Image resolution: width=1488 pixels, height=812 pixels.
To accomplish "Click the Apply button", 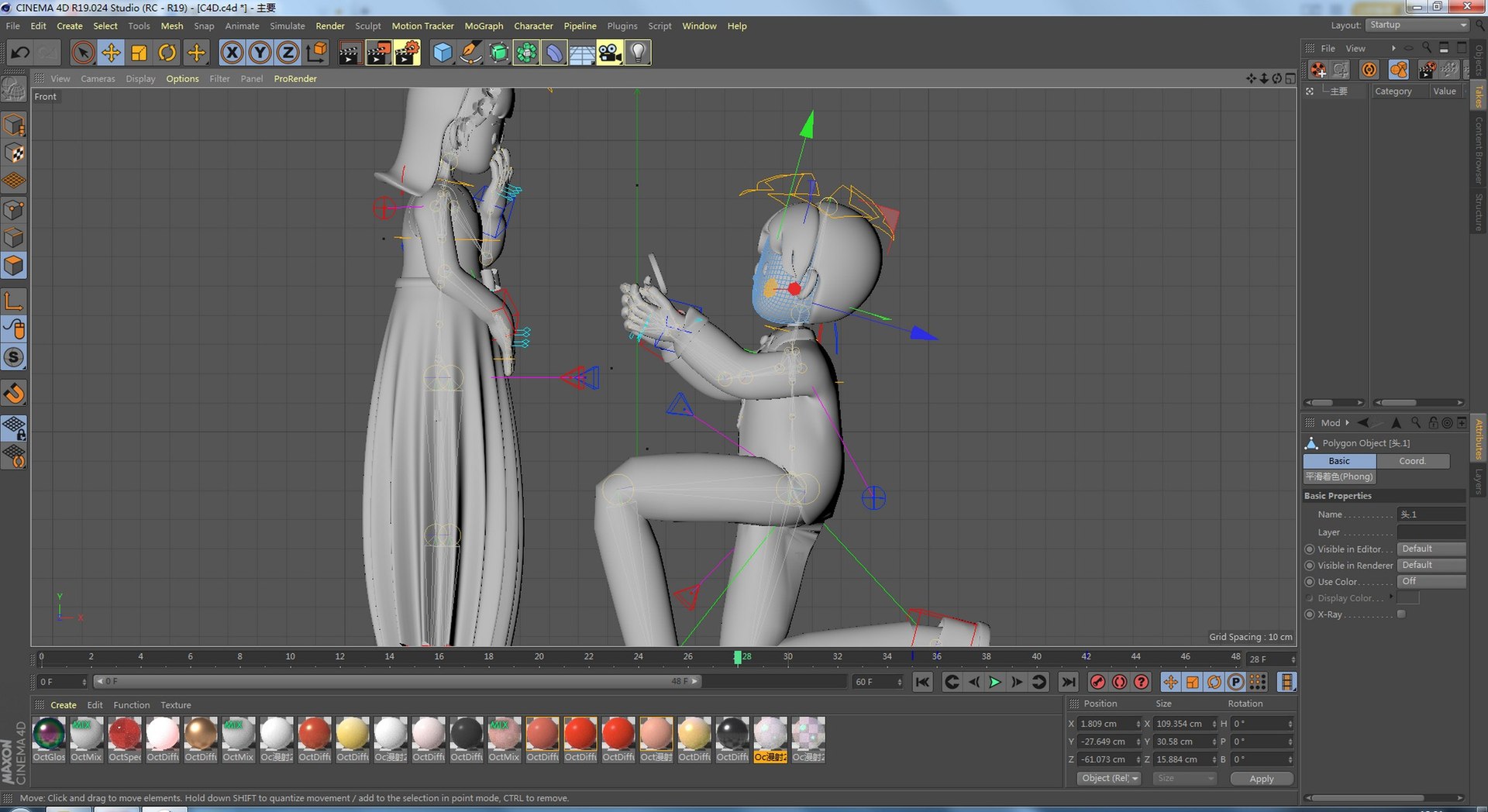I will tap(1262, 779).
